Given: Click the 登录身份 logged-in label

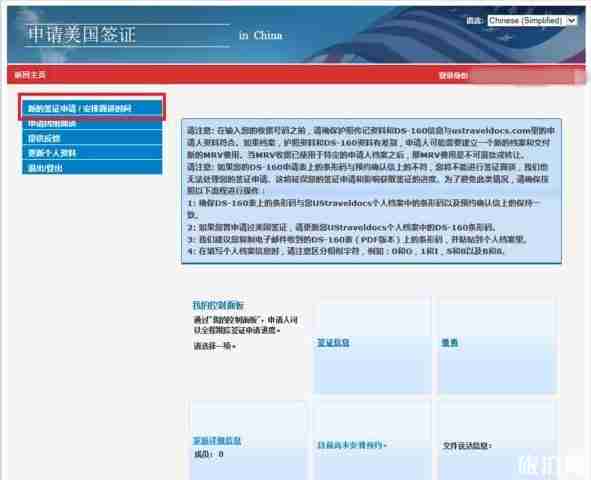Looking at the screenshot, I should [453, 76].
